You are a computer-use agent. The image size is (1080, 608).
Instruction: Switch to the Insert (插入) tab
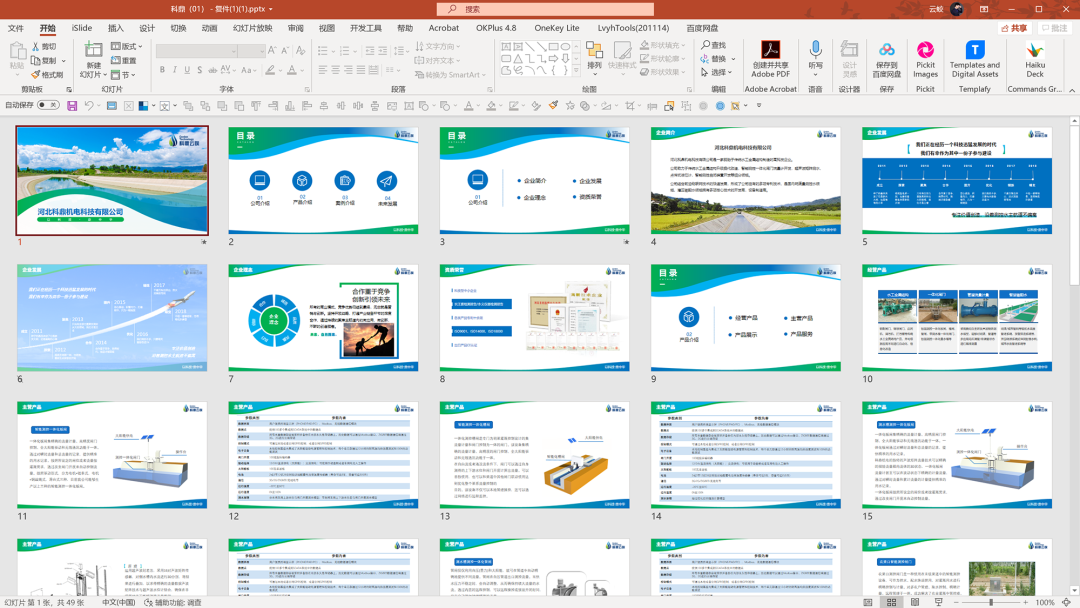116,28
